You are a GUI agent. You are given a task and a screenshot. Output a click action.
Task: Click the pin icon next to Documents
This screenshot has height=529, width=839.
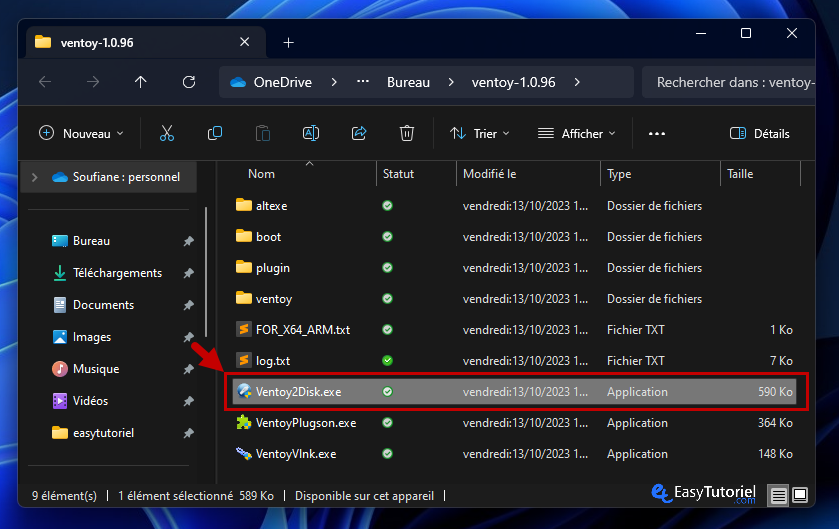click(x=188, y=305)
